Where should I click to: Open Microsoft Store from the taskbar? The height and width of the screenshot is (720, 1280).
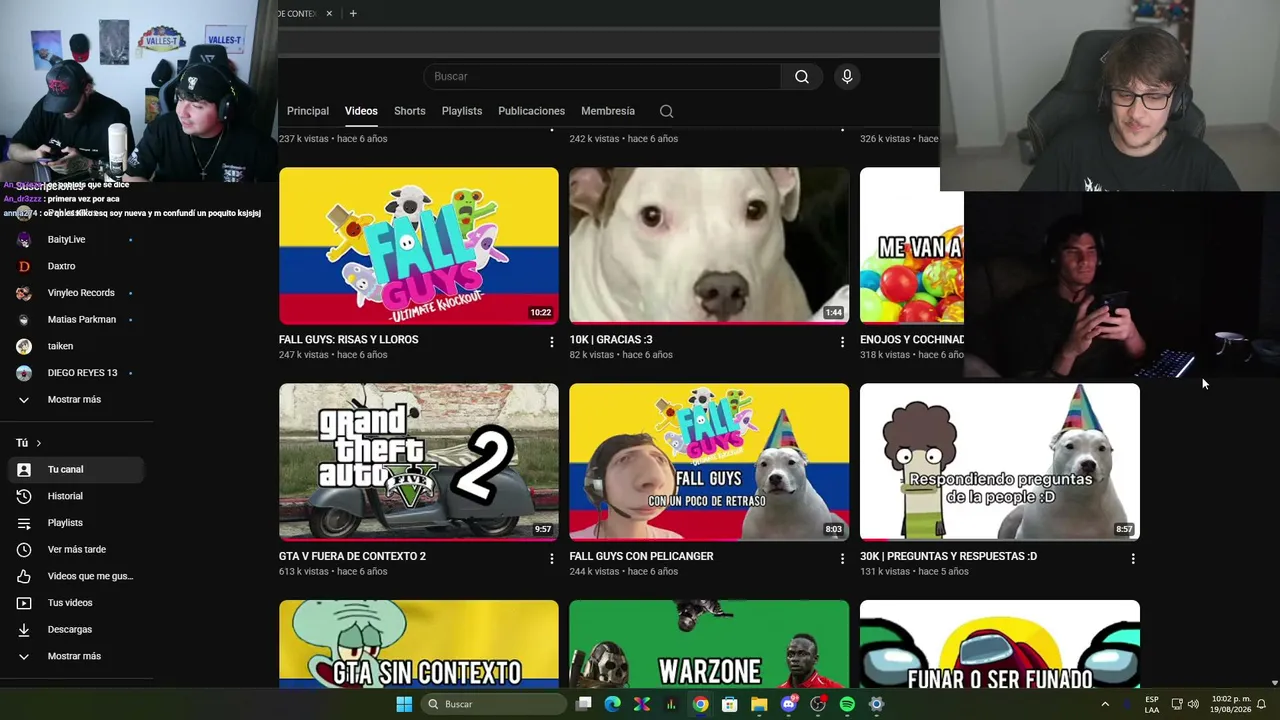pos(730,704)
